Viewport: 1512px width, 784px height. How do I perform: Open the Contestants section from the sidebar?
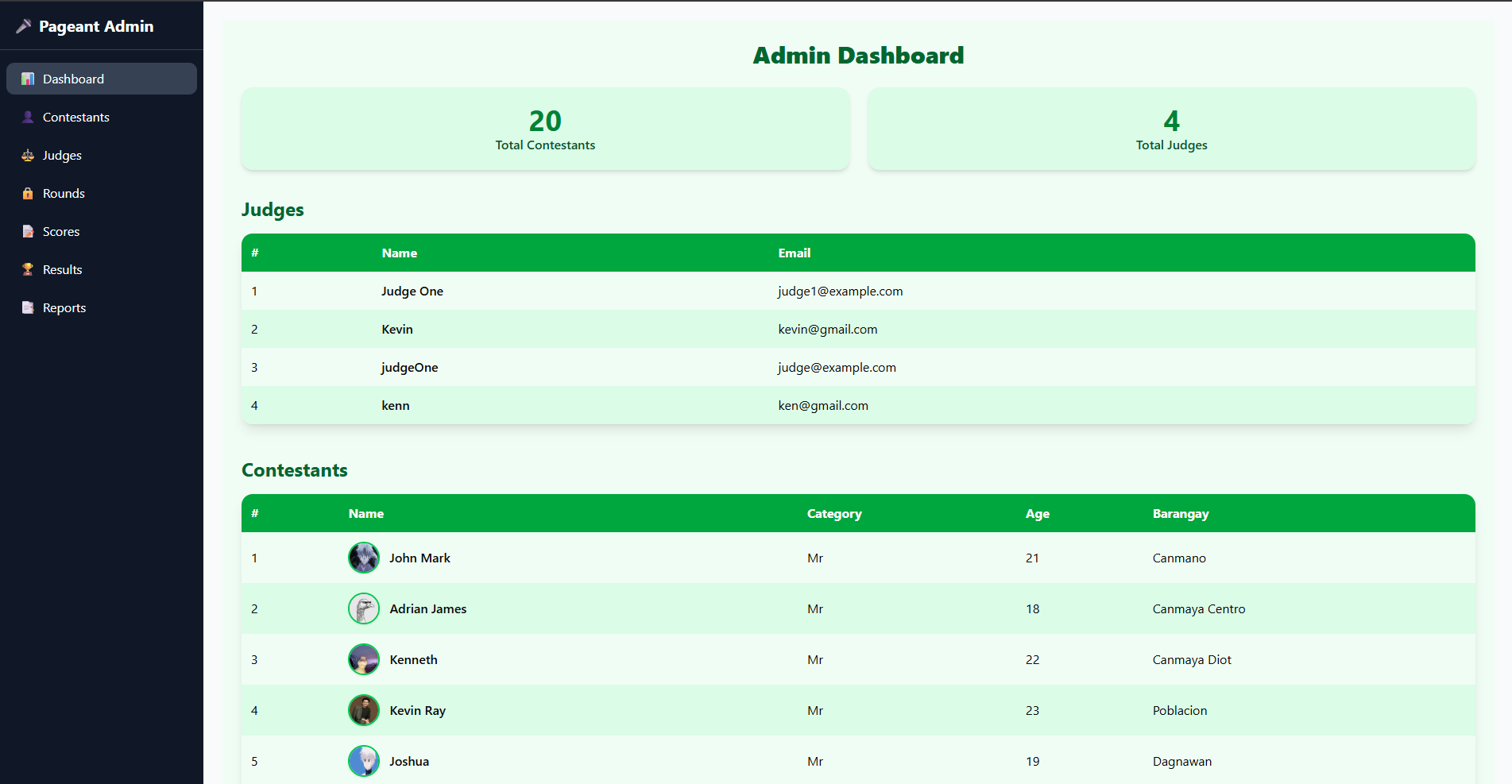pos(76,117)
